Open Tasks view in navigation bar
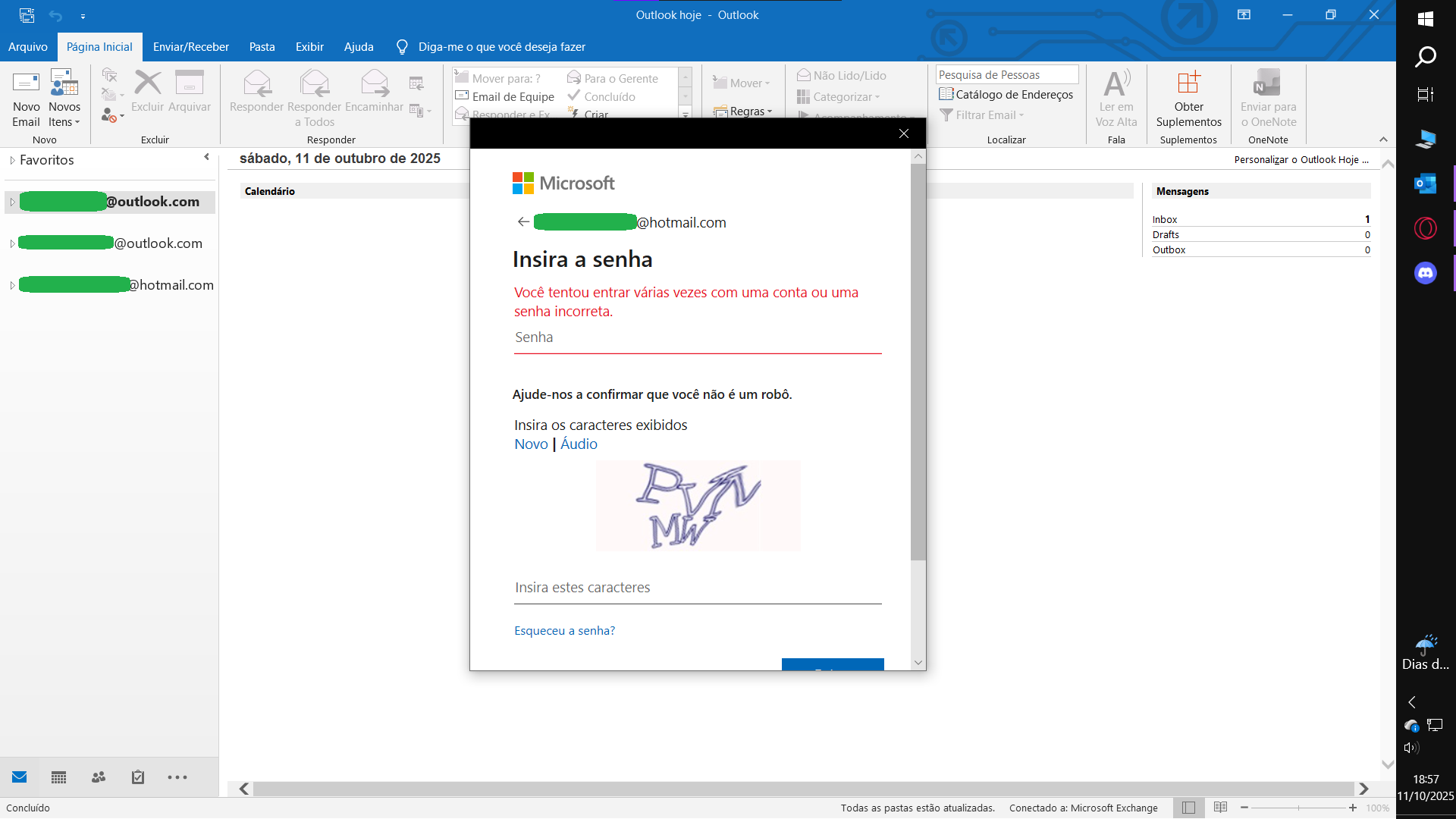This screenshot has width=1456, height=819. [x=138, y=777]
